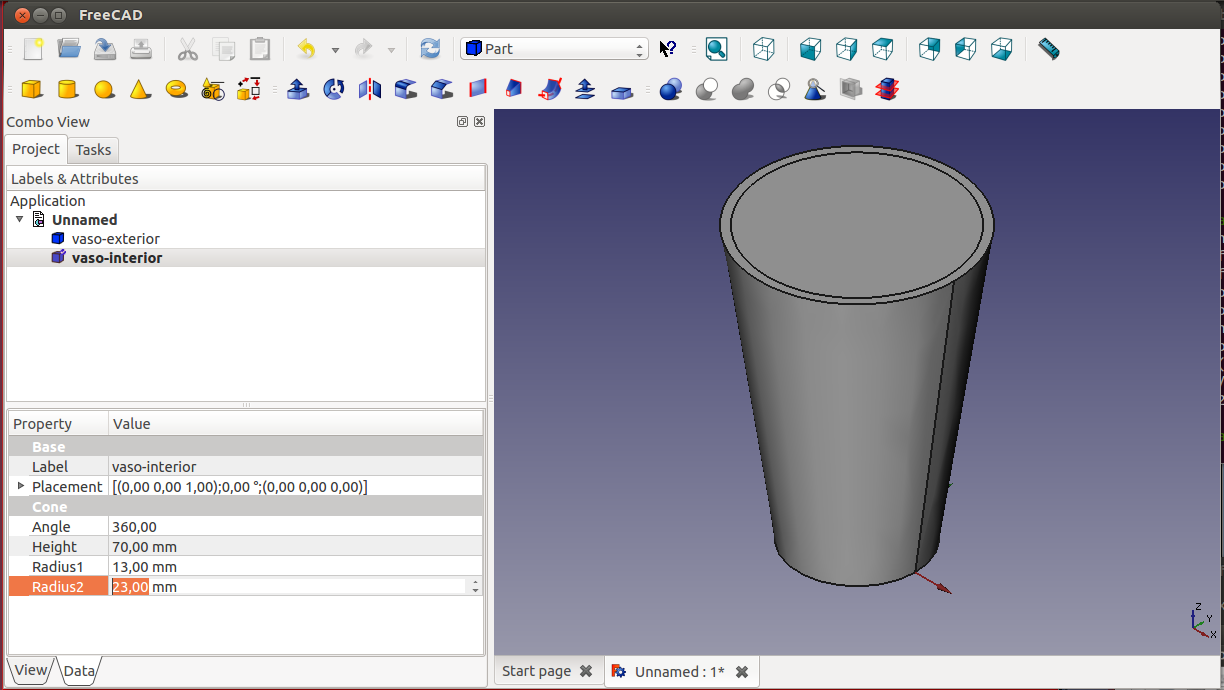Open the Part workbench dropdown

(554, 49)
